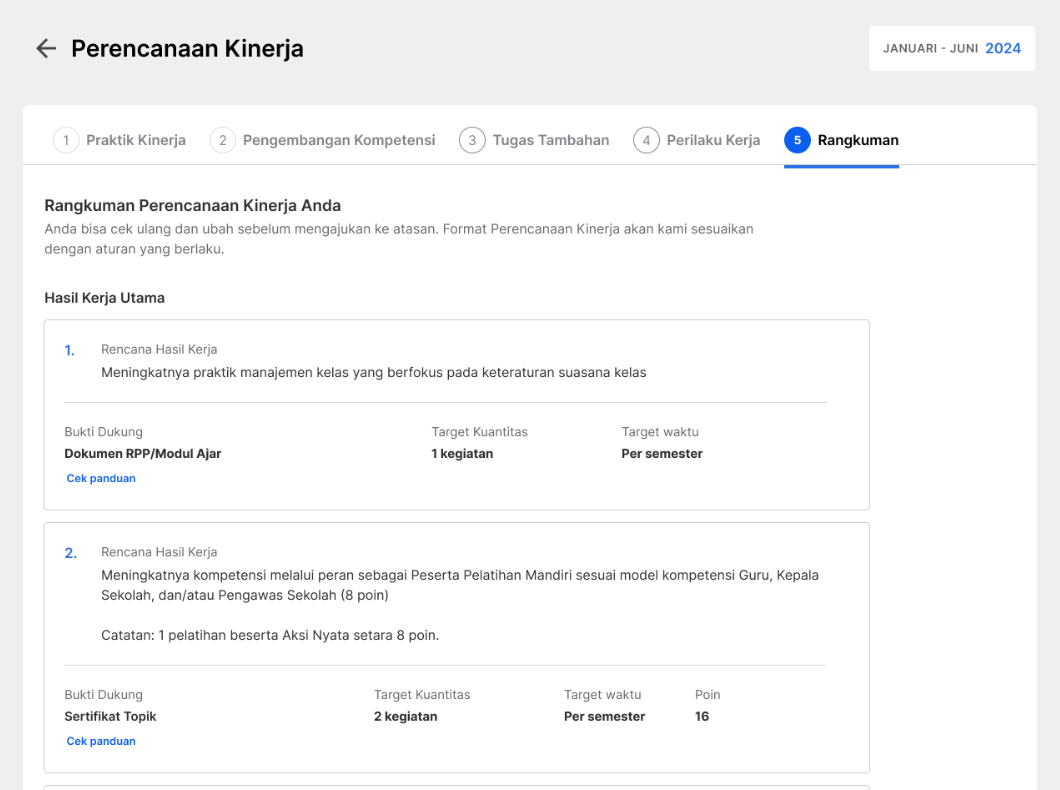The height and width of the screenshot is (790, 1060).
Task: Click the Catatan about Aksi Nyata note
Action: pos(270,635)
